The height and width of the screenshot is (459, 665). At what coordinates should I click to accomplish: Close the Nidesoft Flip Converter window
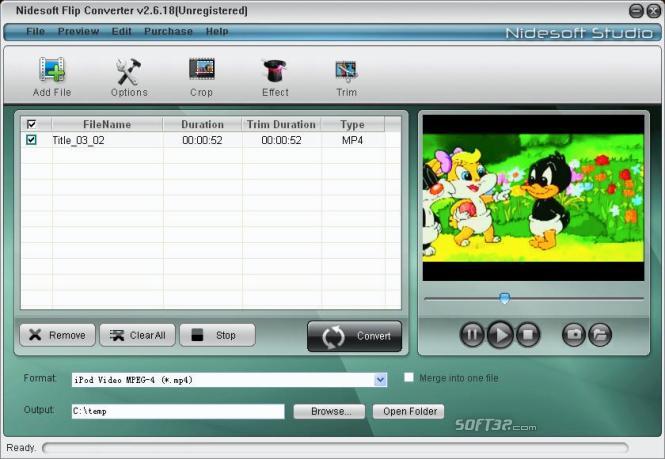click(x=654, y=11)
